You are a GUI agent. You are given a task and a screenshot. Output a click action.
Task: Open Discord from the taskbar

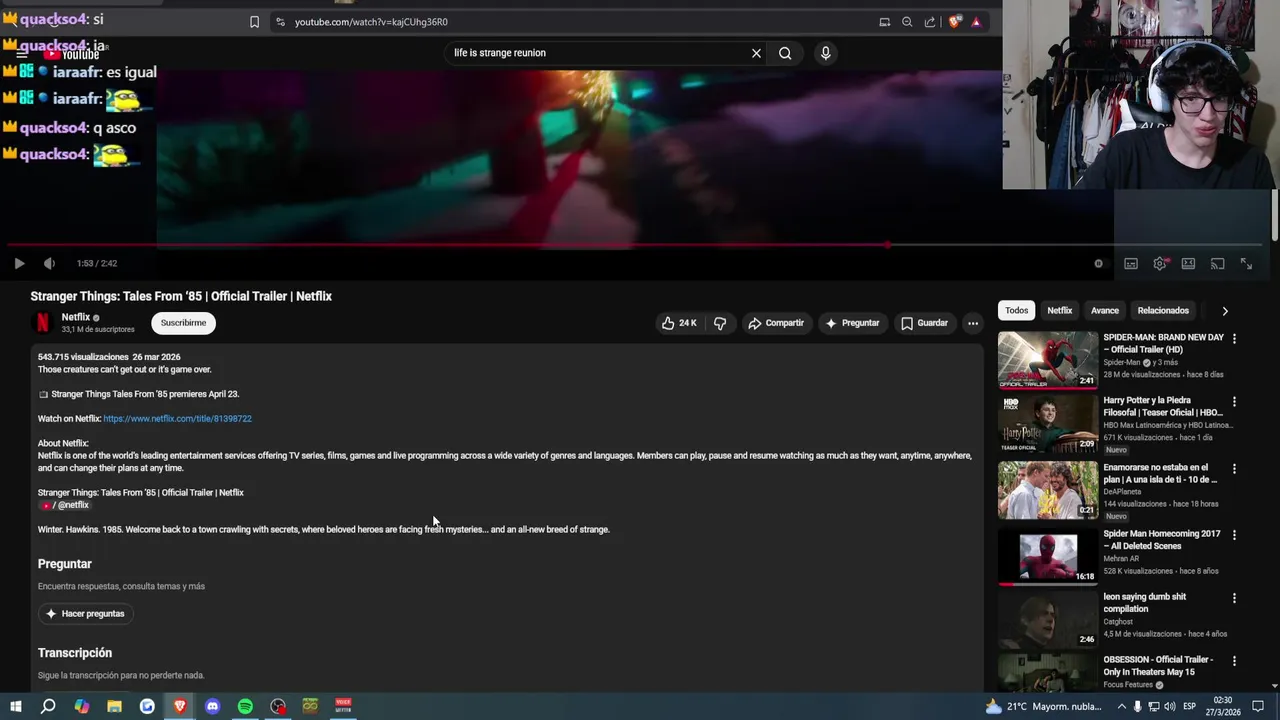tap(212, 706)
